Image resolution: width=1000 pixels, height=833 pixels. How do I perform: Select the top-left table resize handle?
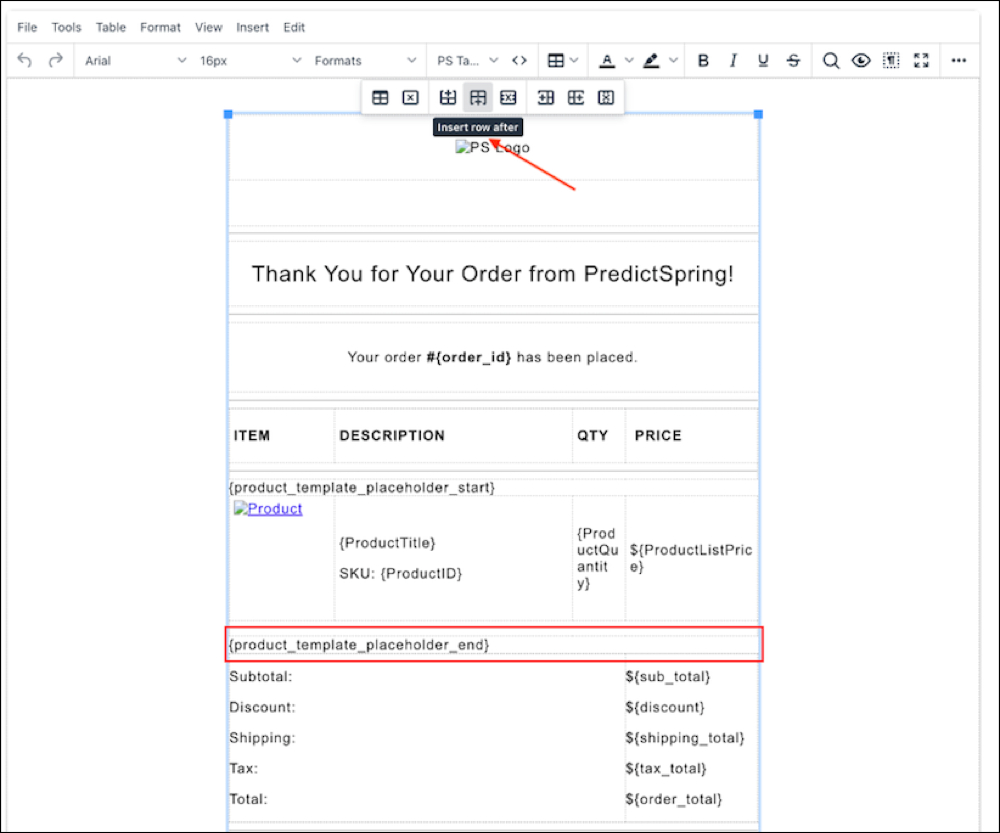pos(228,114)
